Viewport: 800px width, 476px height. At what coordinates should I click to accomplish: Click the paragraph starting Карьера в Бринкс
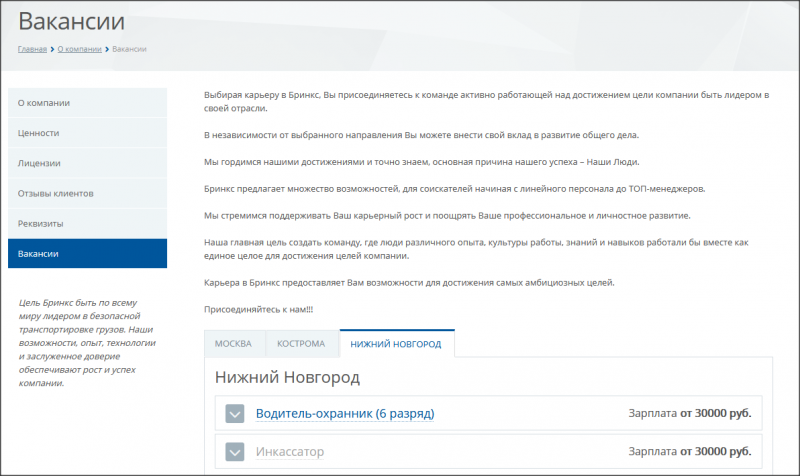pyautogui.click(x=409, y=283)
